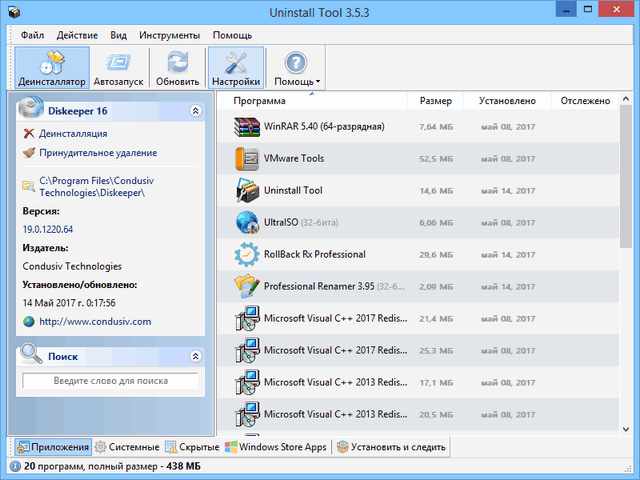Open the www.condusiv.com website link
The height and width of the screenshot is (480, 640).
click(95, 322)
